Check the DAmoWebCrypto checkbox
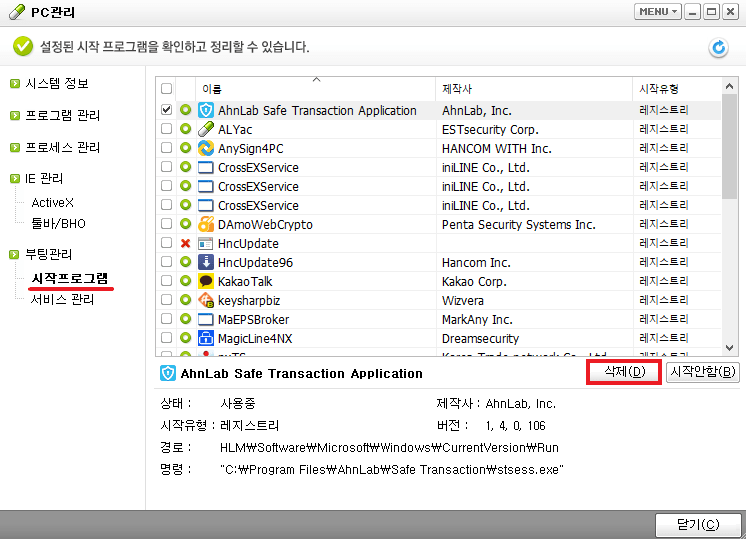 [167, 224]
